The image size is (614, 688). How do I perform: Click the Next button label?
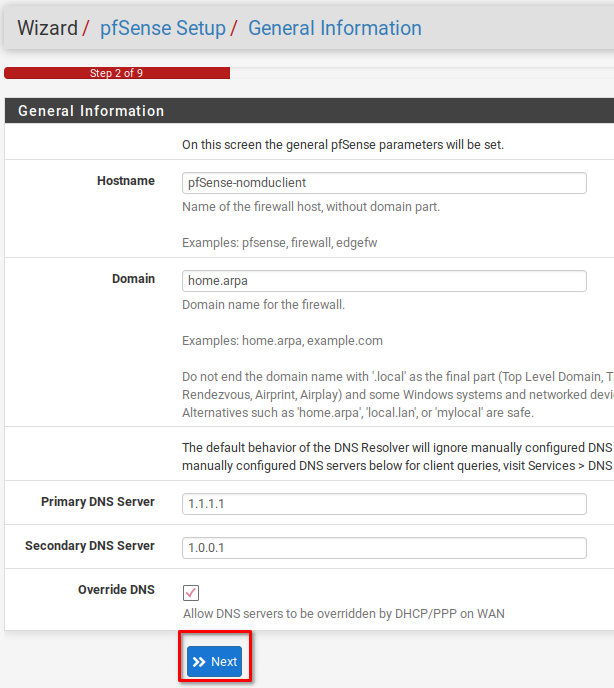[x=224, y=662]
